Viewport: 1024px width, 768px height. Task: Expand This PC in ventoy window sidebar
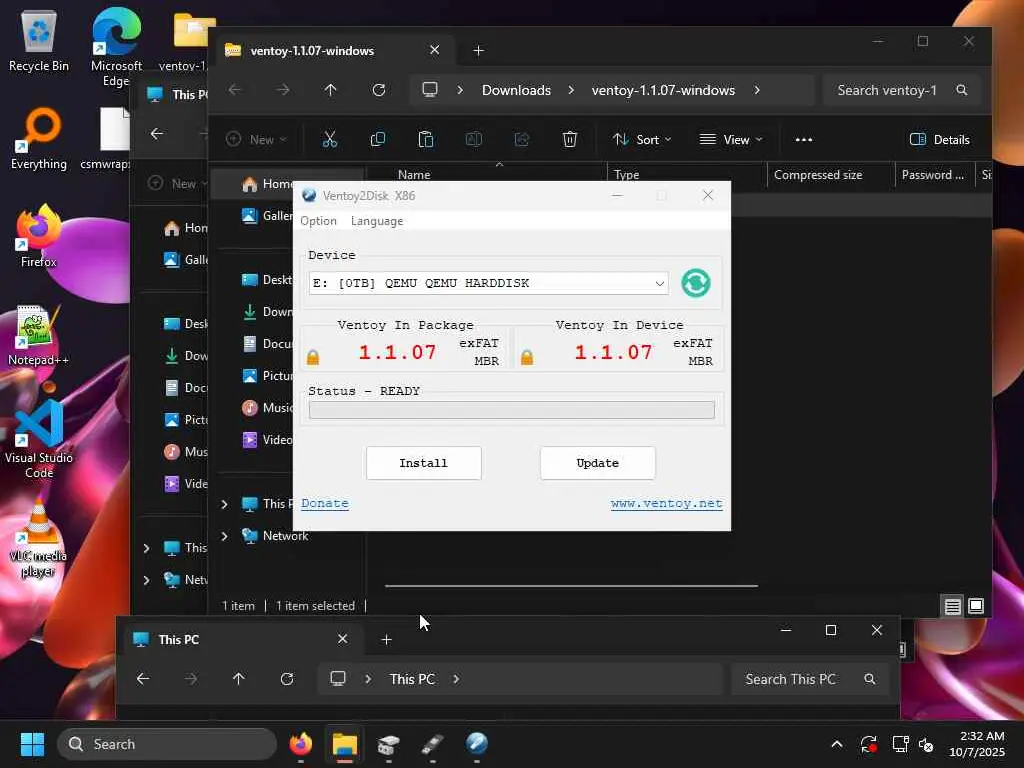(x=225, y=504)
